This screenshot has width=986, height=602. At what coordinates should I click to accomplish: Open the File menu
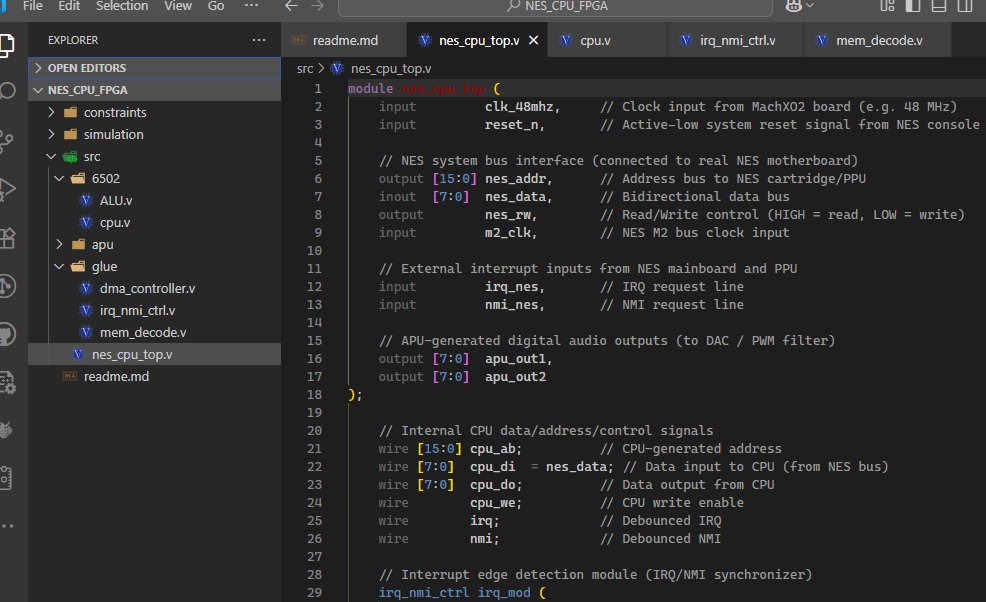tap(33, 6)
